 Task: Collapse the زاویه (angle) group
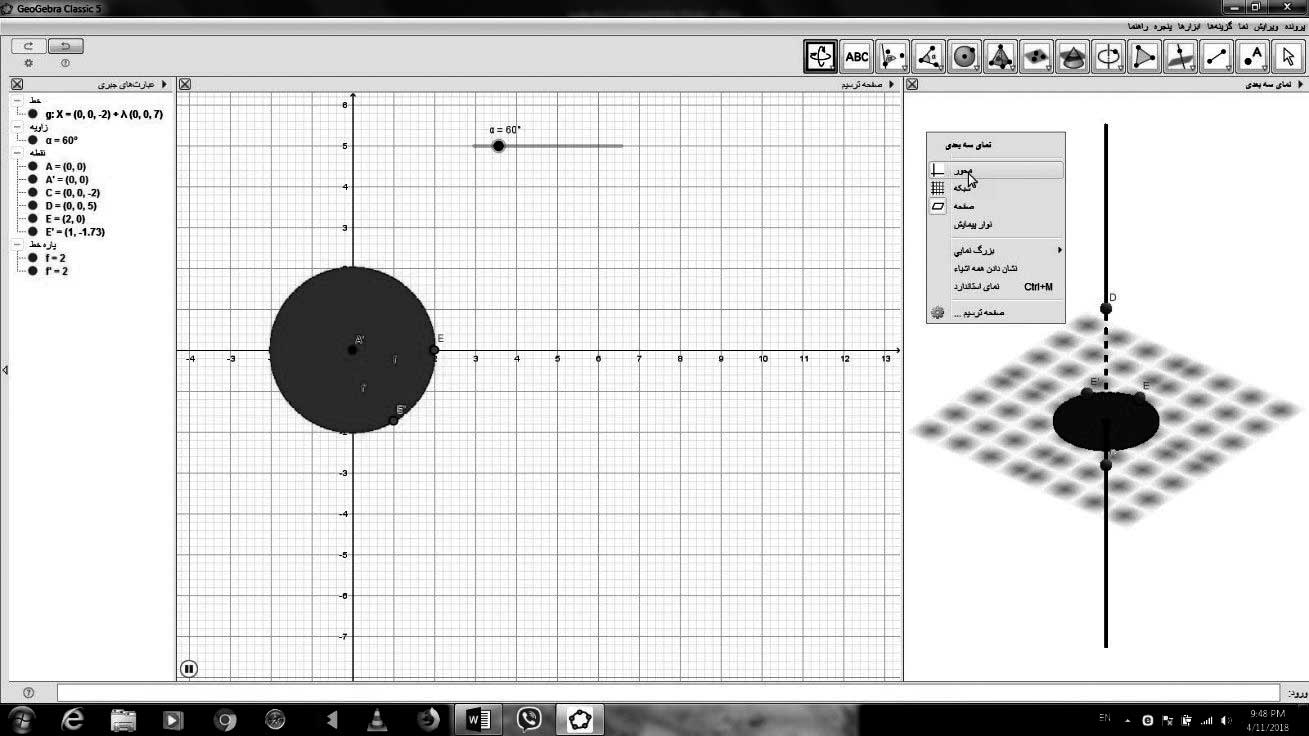tap(17, 127)
